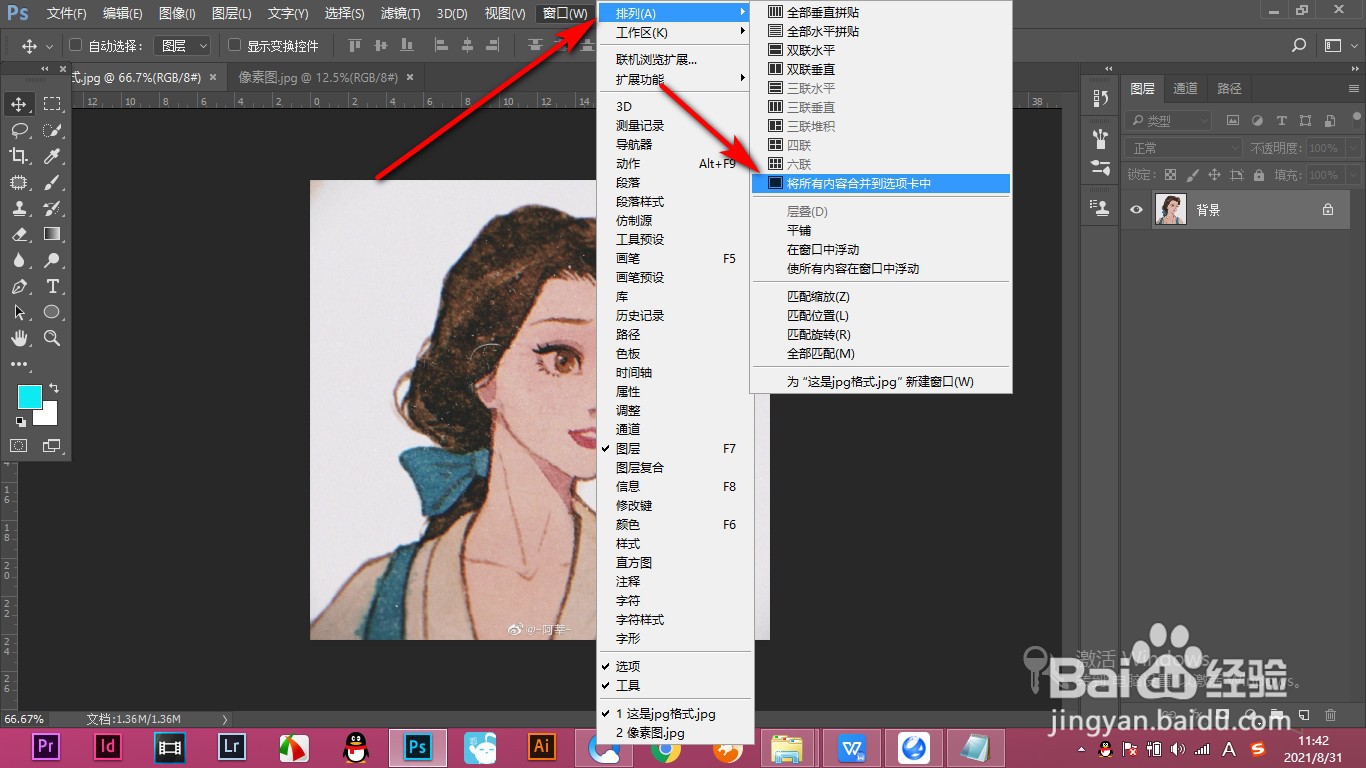This screenshot has width=1366, height=768.
Task: Click the 背景 layer thumbnail
Action: pyautogui.click(x=1170, y=210)
